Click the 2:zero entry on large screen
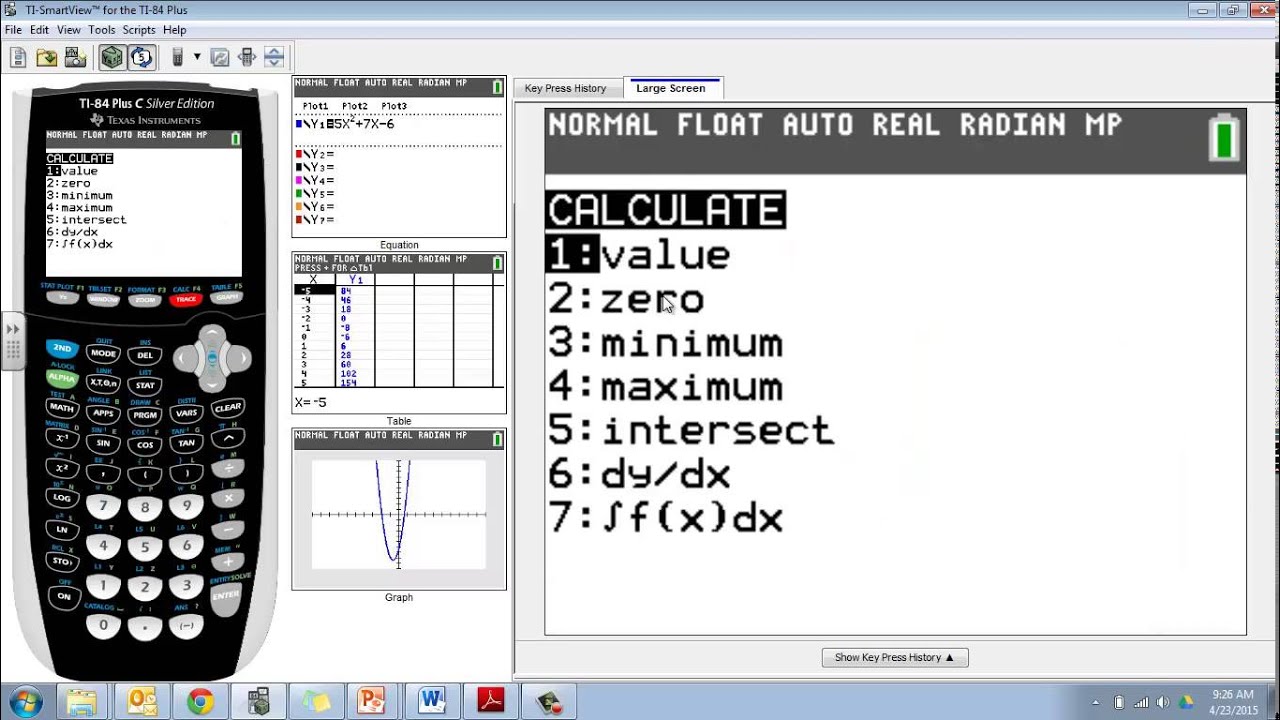 click(x=626, y=299)
